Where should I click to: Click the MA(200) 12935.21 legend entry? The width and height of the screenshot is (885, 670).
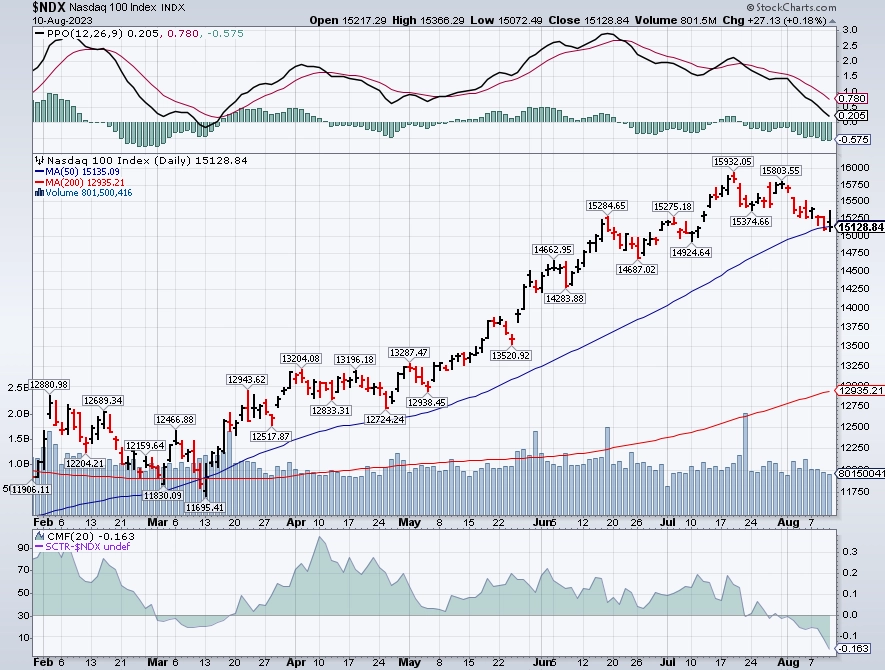click(x=80, y=182)
